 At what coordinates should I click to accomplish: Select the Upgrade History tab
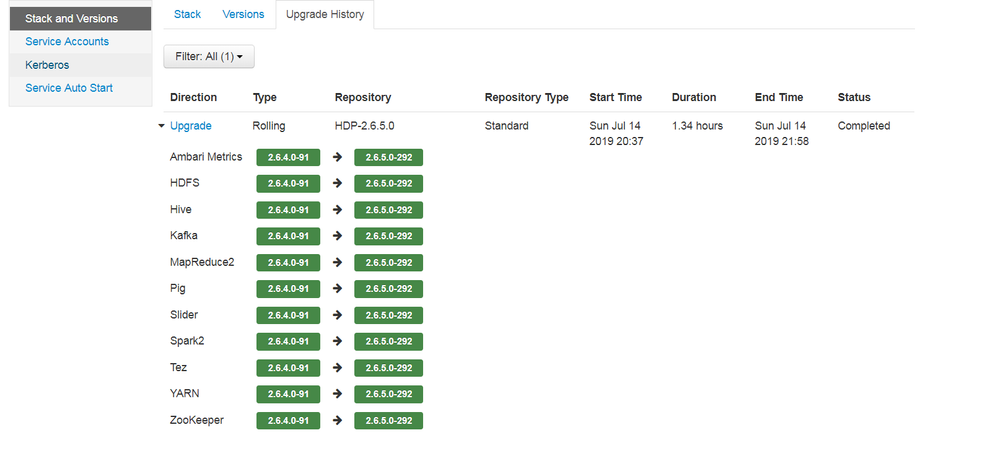pyautogui.click(x=325, y=14)
